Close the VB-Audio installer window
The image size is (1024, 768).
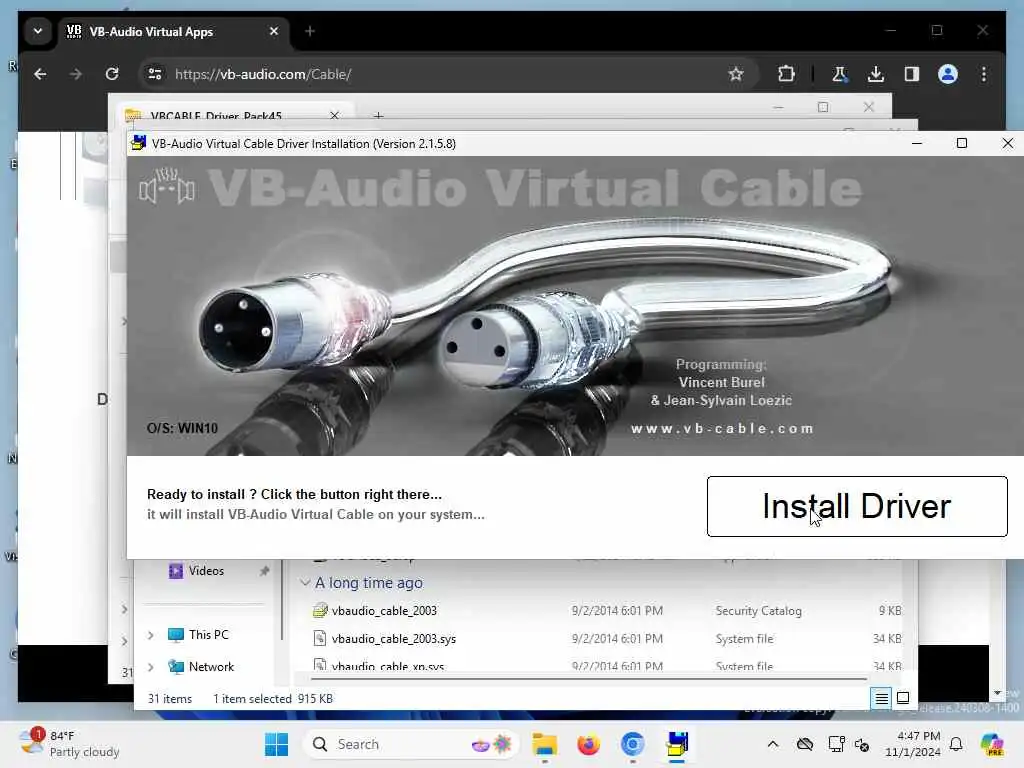1008,143
